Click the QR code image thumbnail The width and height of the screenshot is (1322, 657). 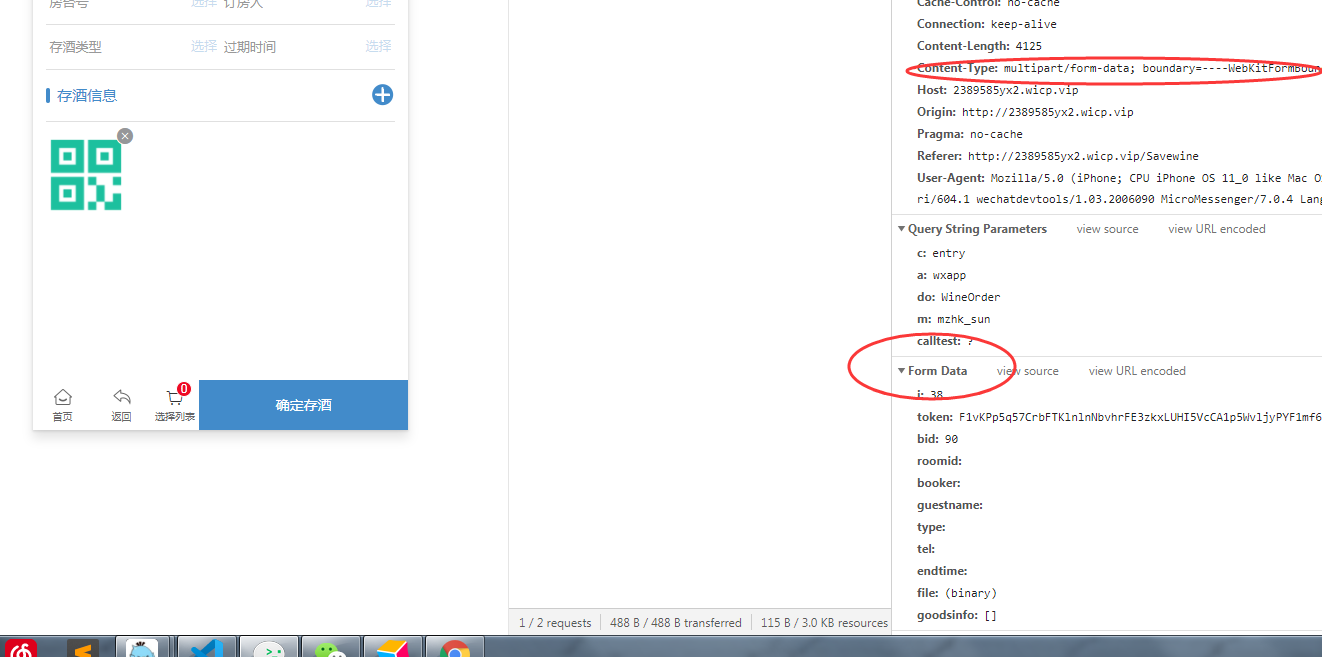point(86,175)
